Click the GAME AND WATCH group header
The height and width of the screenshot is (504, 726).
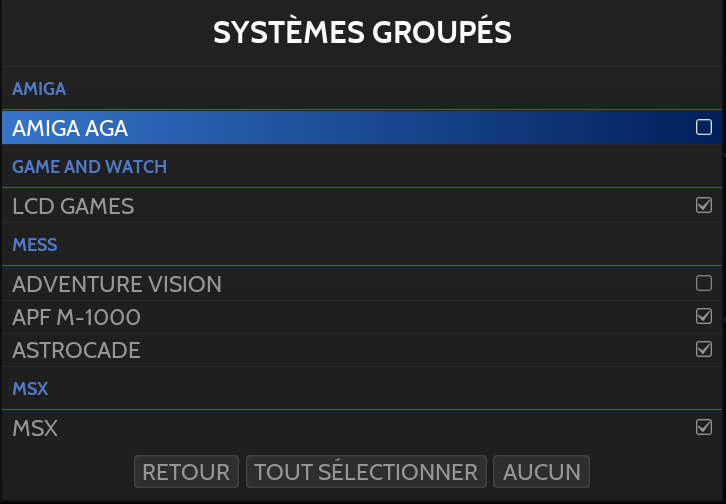[89, 167]
